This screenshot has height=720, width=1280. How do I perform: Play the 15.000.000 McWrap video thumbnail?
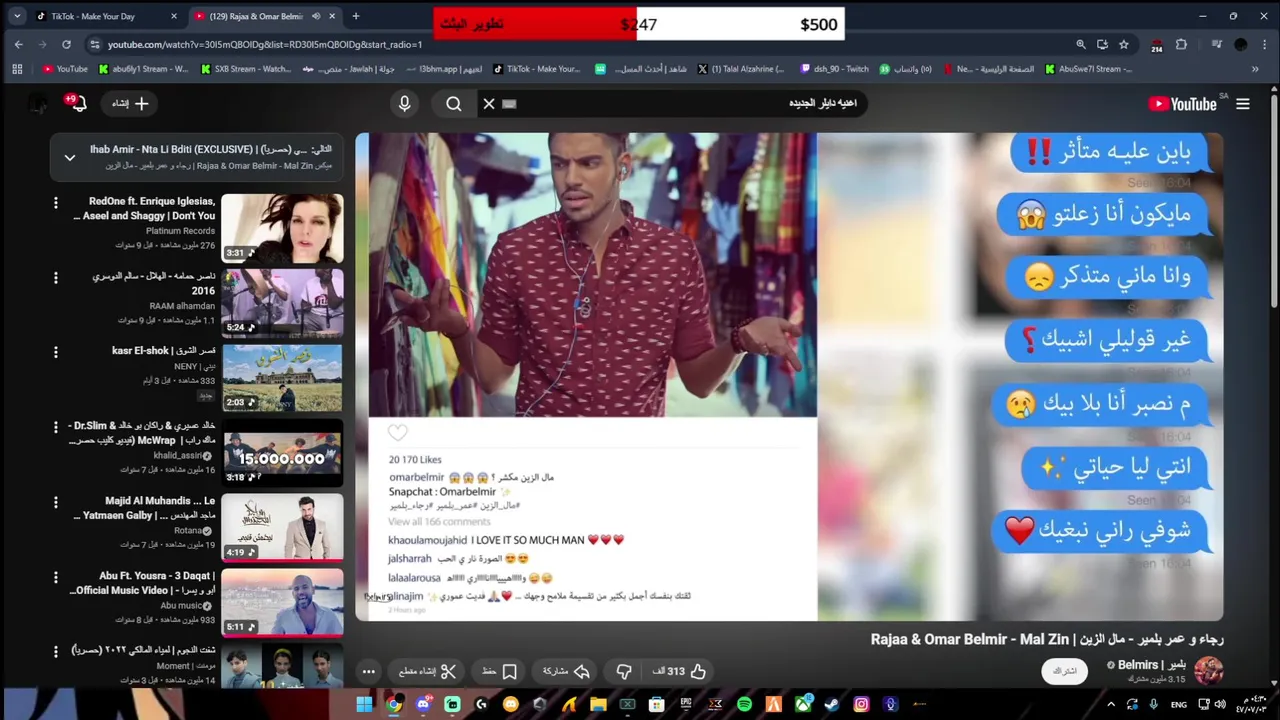[x=282, y=453]
